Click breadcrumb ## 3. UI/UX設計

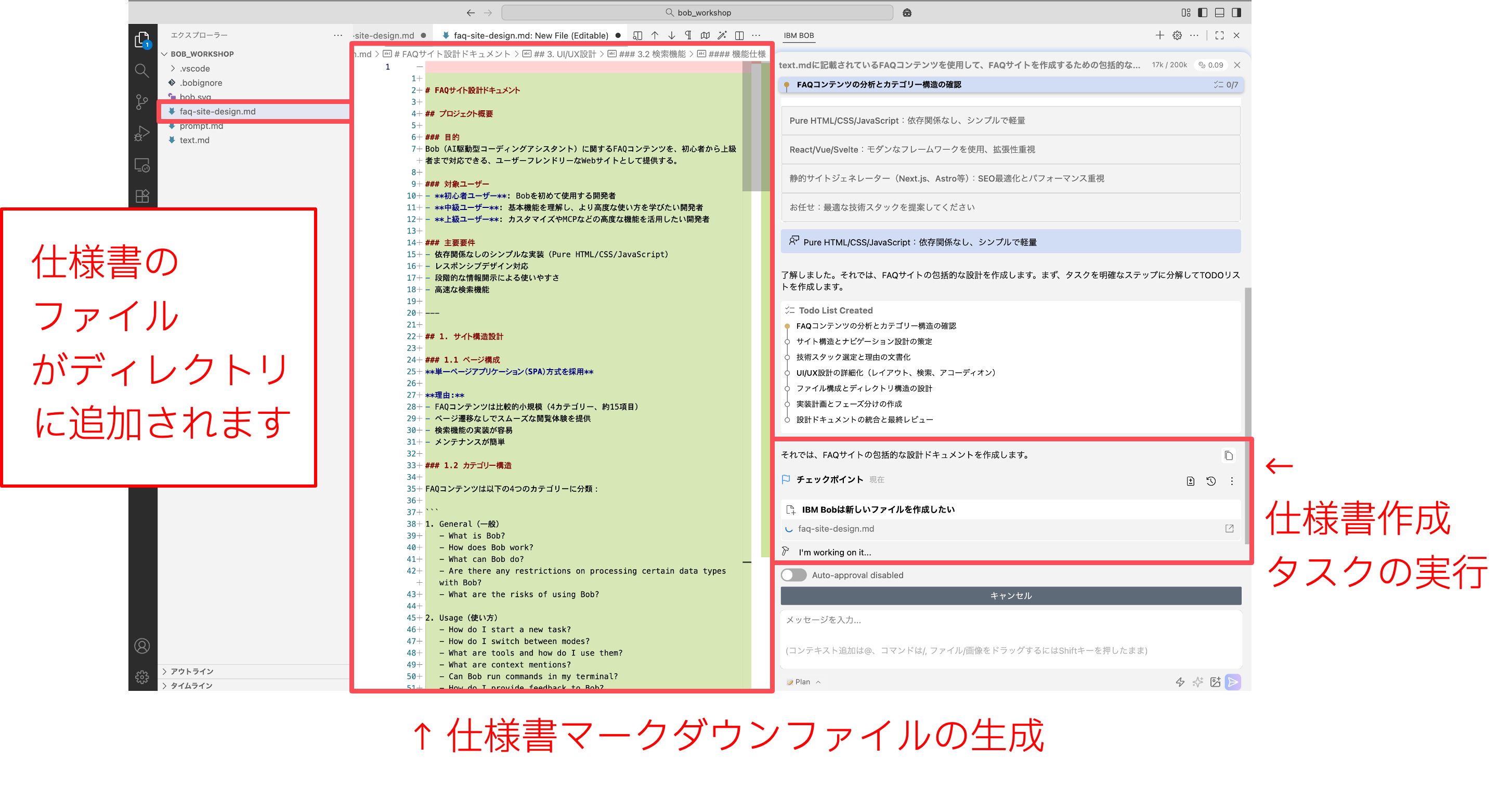pos(565,54)
